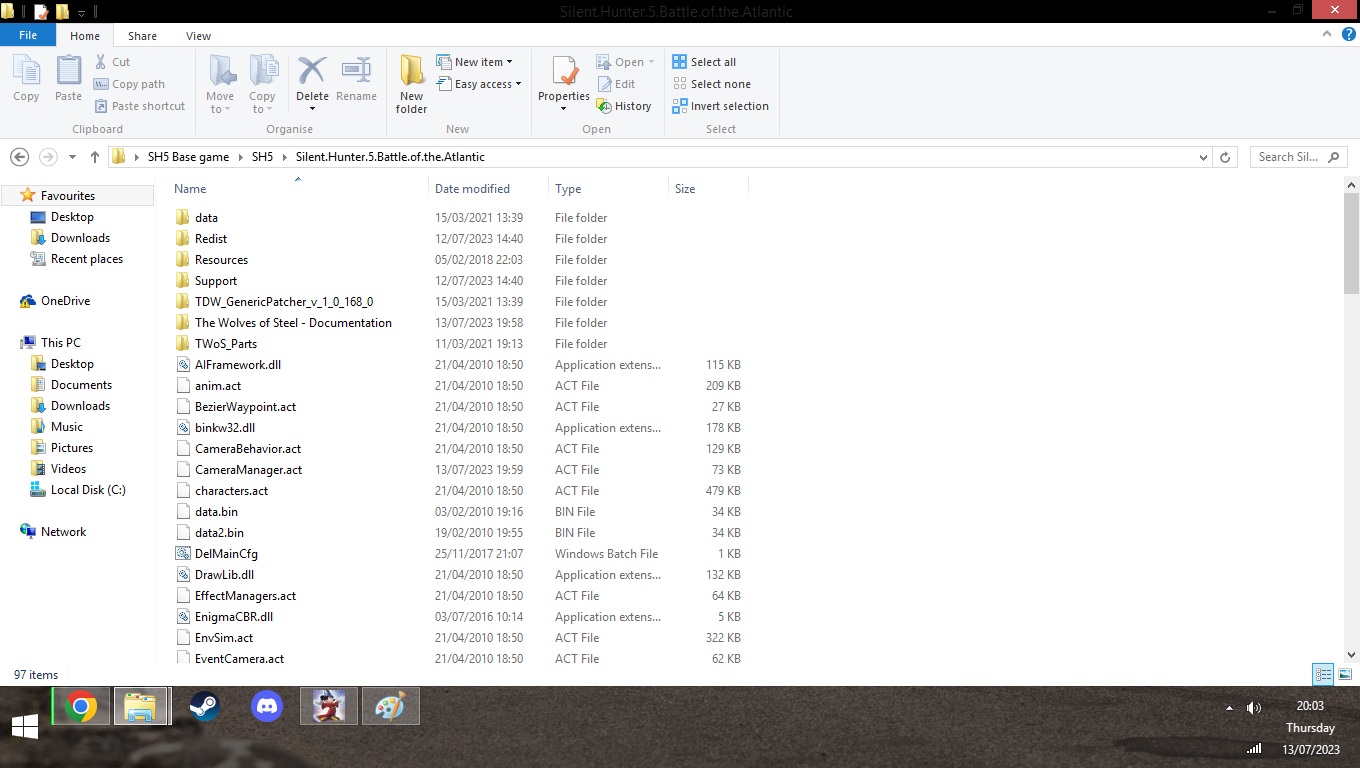Create a New folder from ribbon
Screen dimensions: 1360x768
pos(411,85)
